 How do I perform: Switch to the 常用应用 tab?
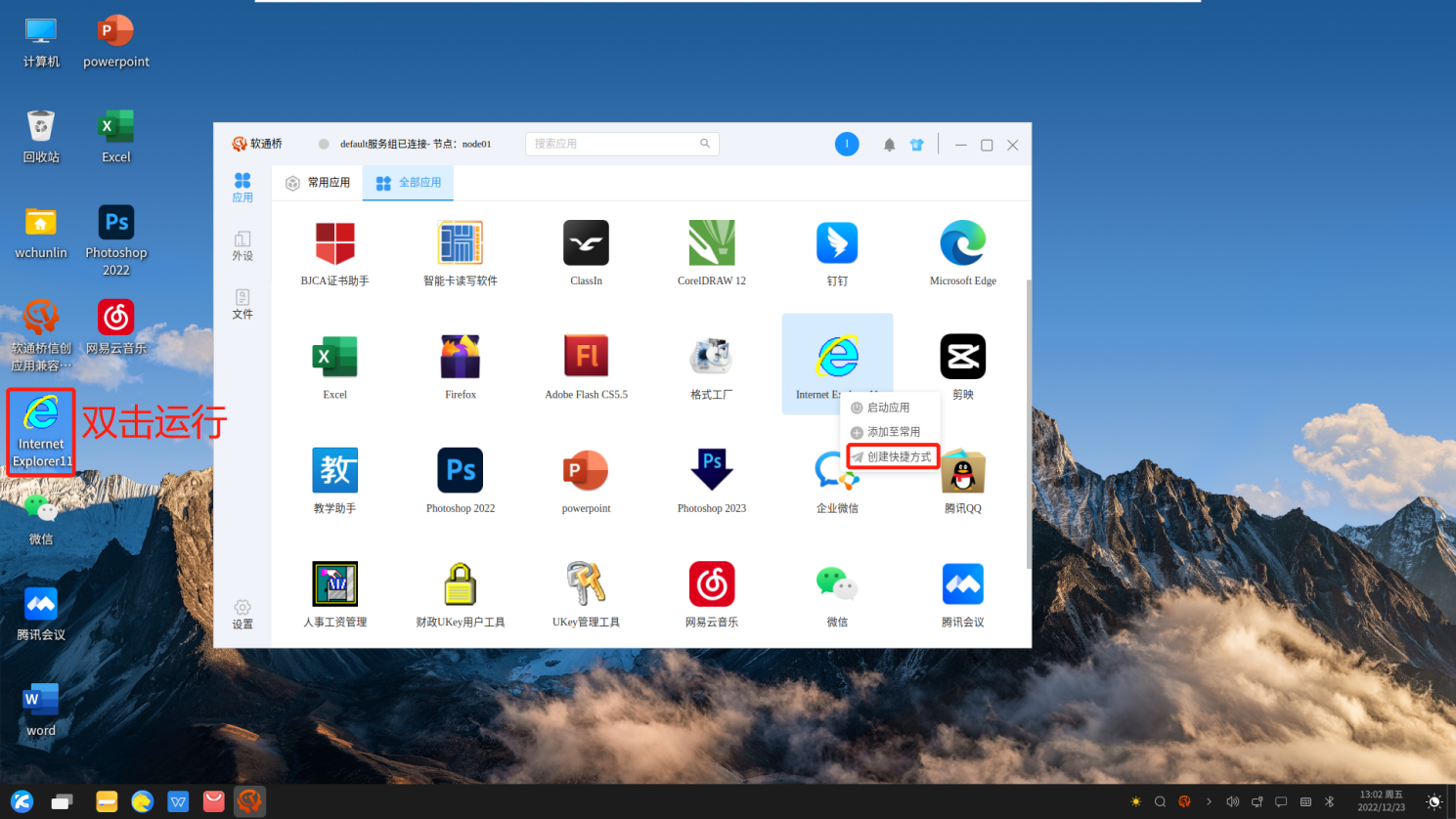318,183
